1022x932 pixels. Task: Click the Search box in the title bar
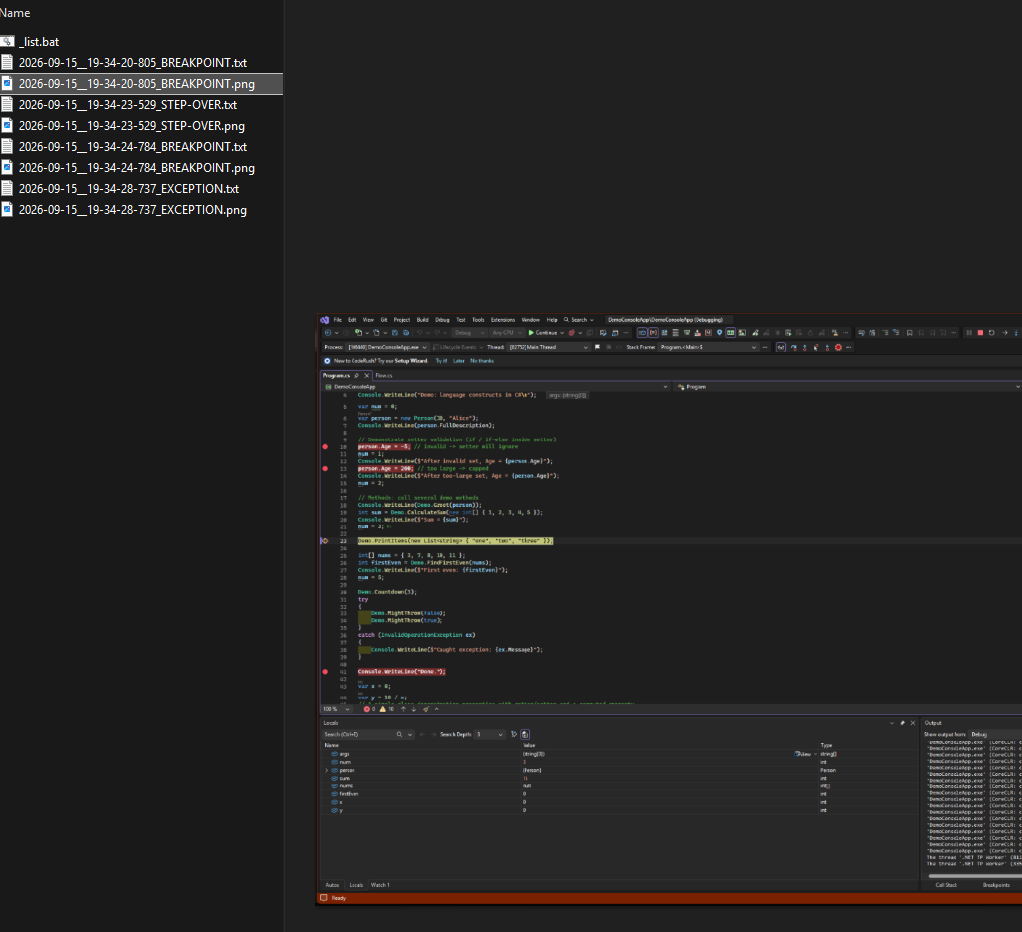point(579,320)
